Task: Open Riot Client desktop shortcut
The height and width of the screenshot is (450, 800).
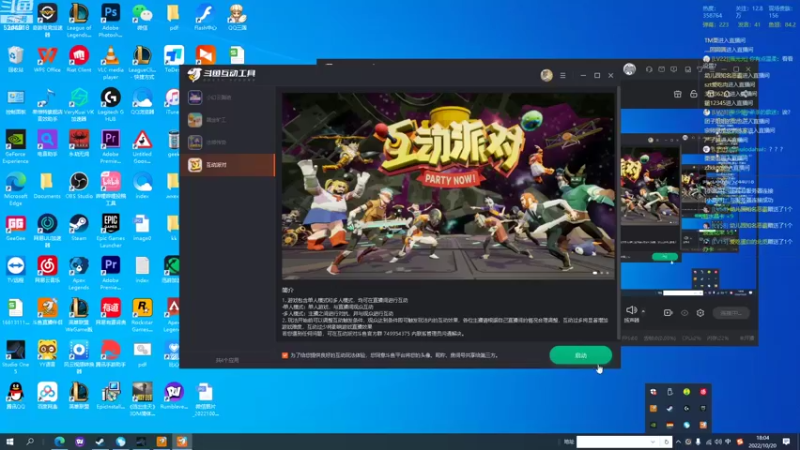Action: click(x=79, y=60)
